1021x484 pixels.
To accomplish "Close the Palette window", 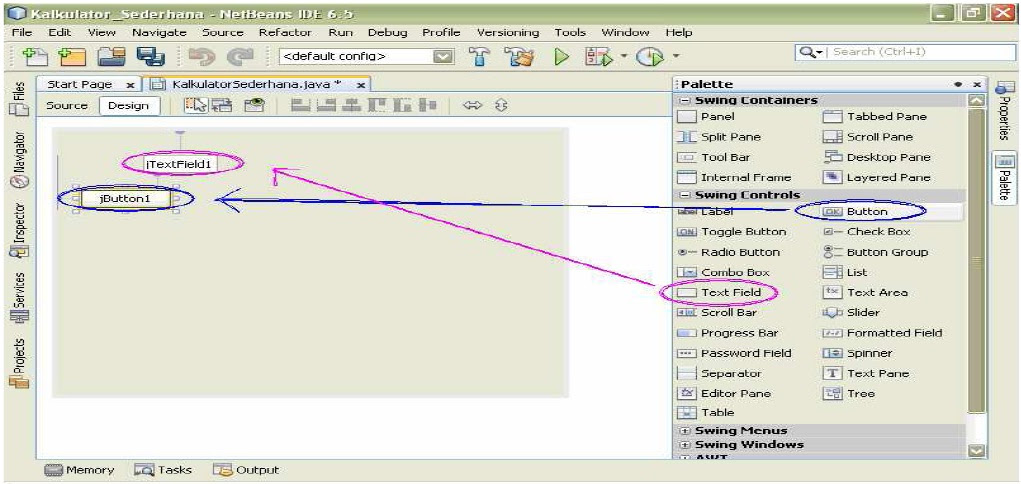I will 977,85.
